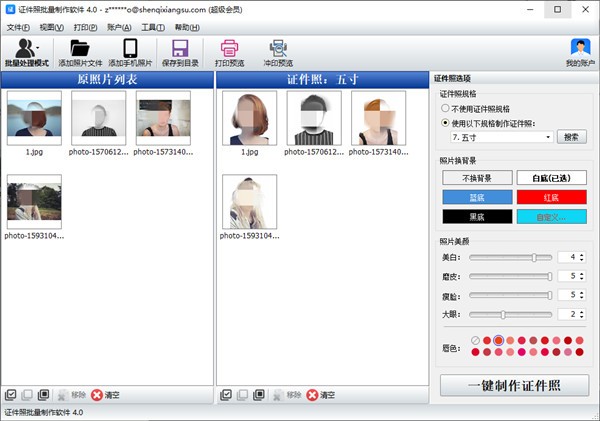Click 保存到目录 floppy disk icon
Image resolution: width=600 pixels, height=421 pixels.
pos(180,49)
